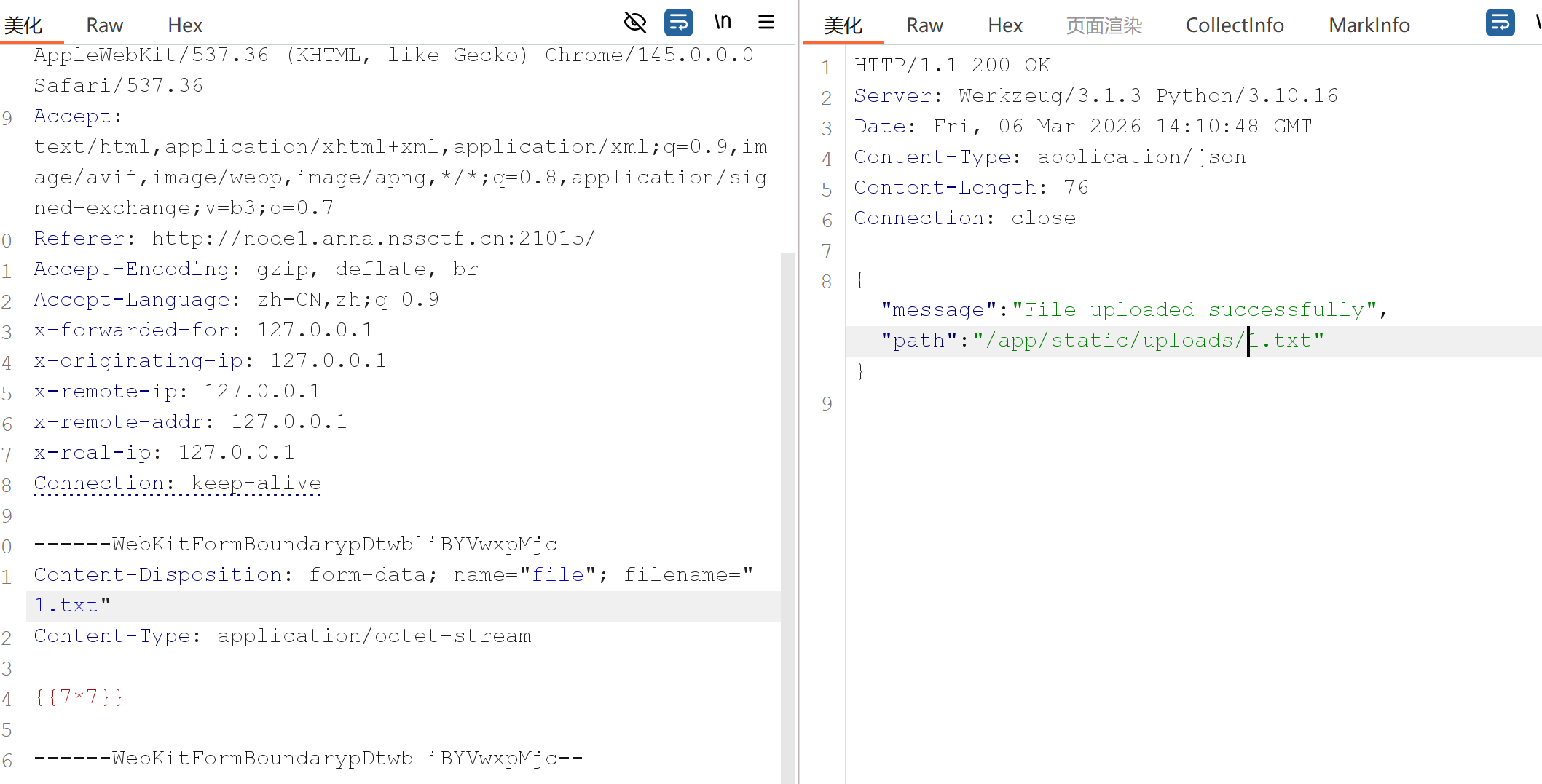Screen dimensions: 1542x784
Task: Open the 页面渲染 render tab
Action: click(x=1104, y=25)
